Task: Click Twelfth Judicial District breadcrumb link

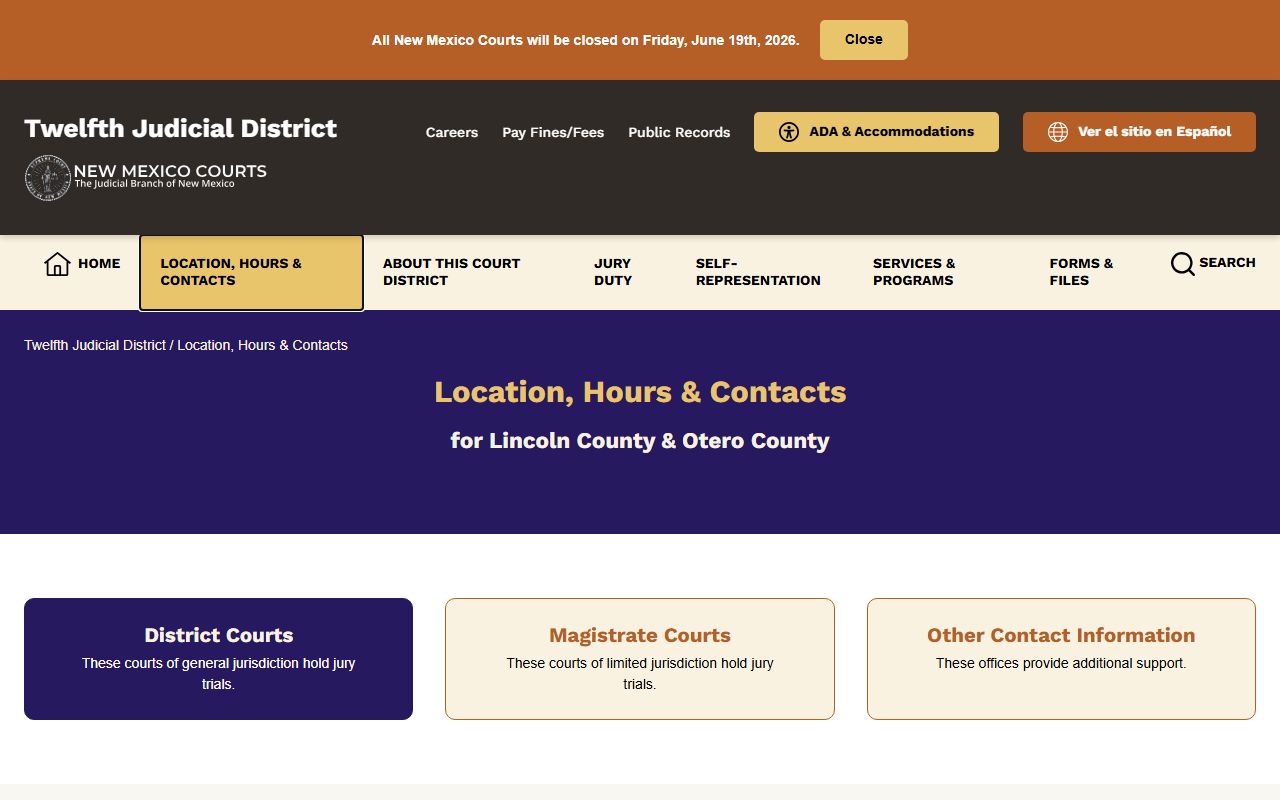Action: (x=95, y=345)
